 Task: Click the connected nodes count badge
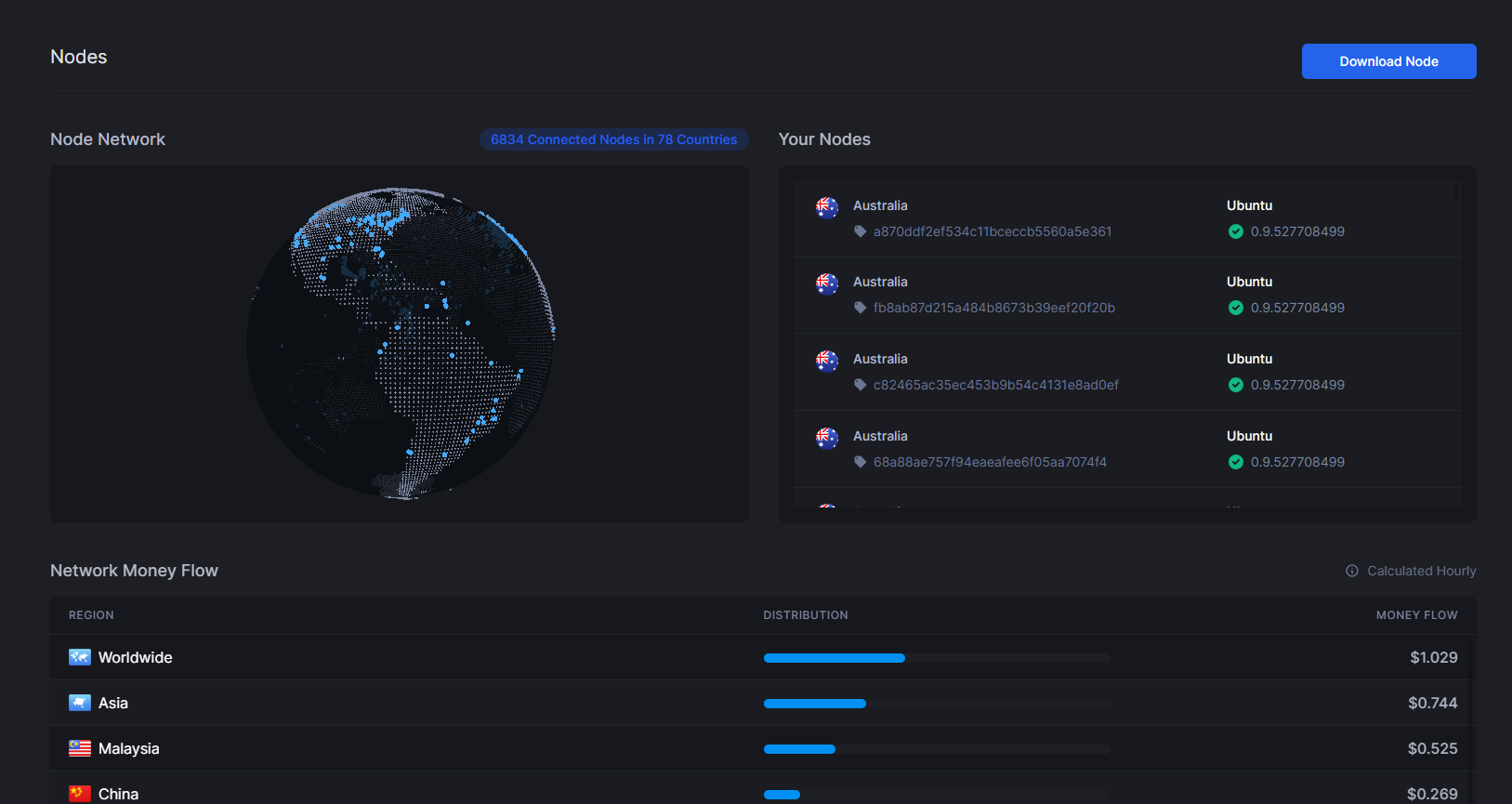613,139
